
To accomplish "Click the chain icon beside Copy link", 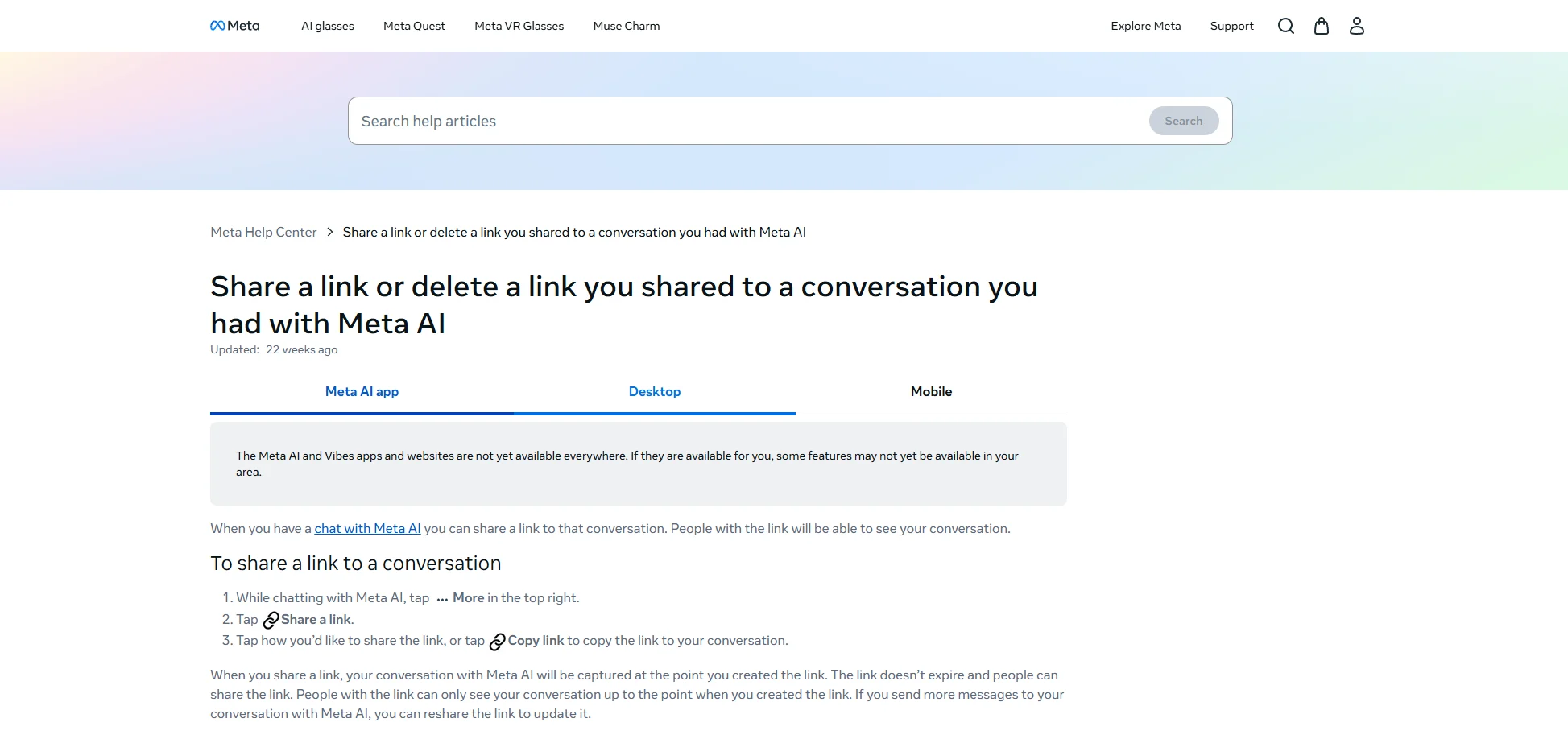I will pos(498,642).
